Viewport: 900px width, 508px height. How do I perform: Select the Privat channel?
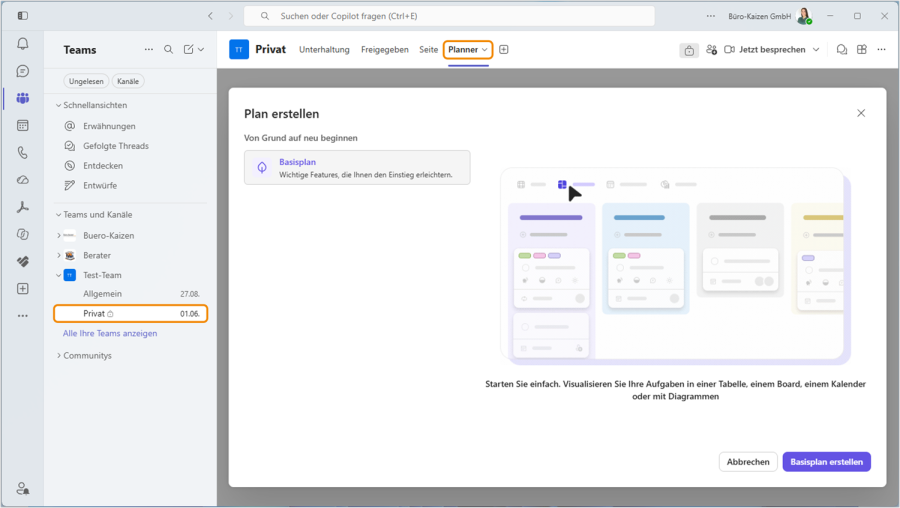click(x=131, y=313)
